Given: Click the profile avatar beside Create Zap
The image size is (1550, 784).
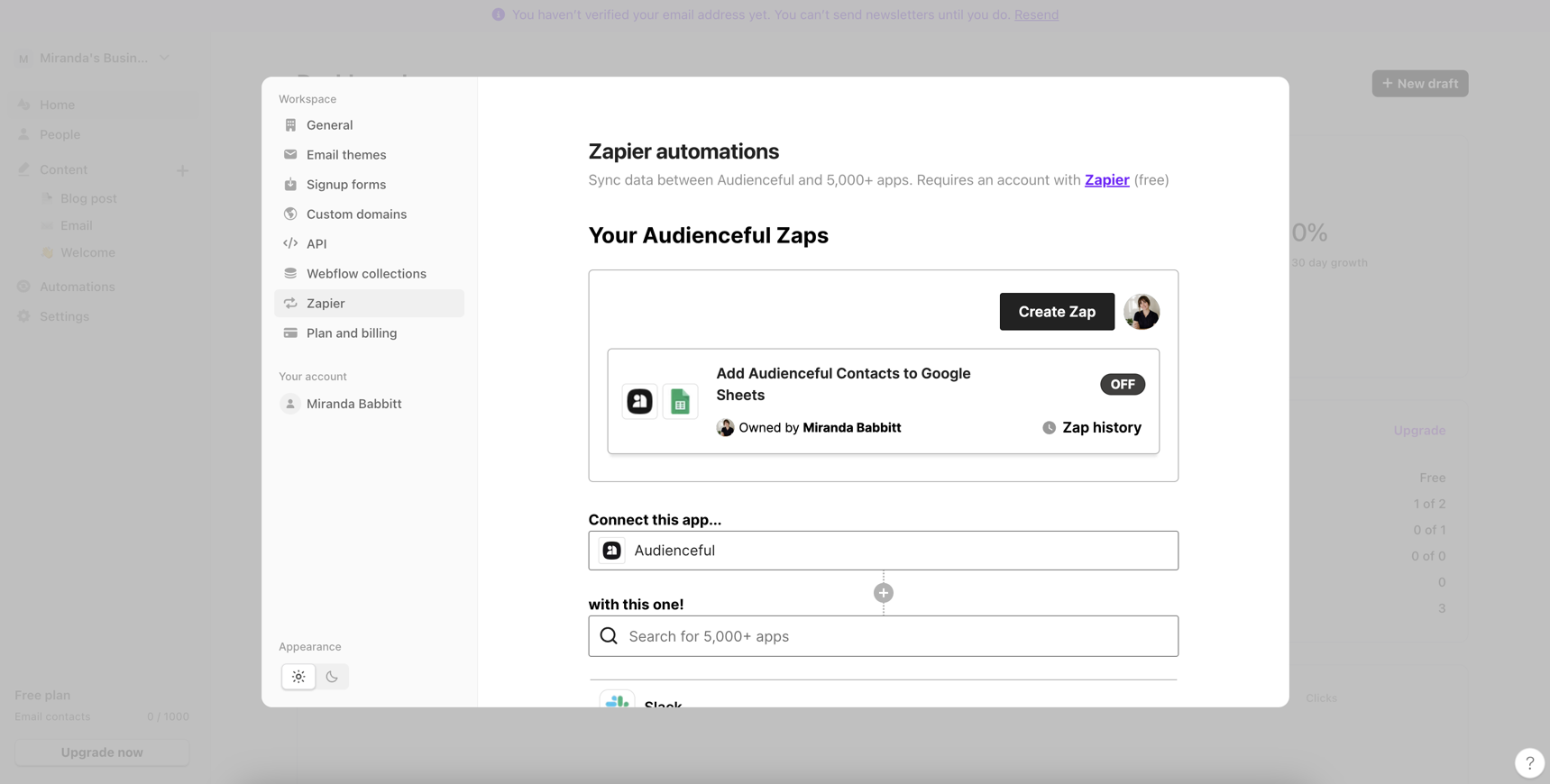Looking at the screenshot, I should pos(1142,312).
